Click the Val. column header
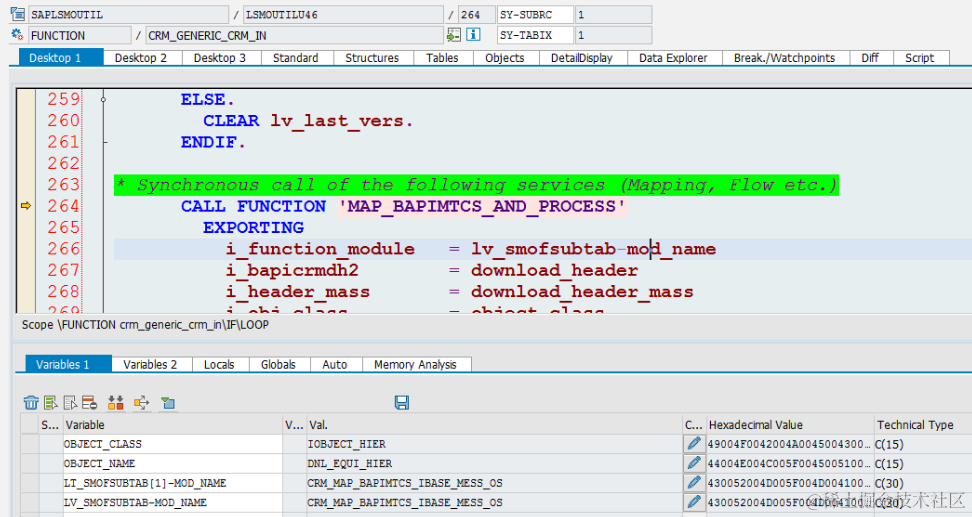The width and height of the screenshot is (972, 517). pos(494,425)
